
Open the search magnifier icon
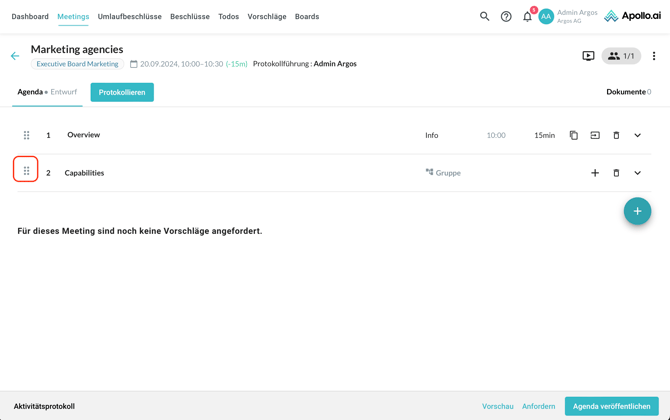coord(485,16)
